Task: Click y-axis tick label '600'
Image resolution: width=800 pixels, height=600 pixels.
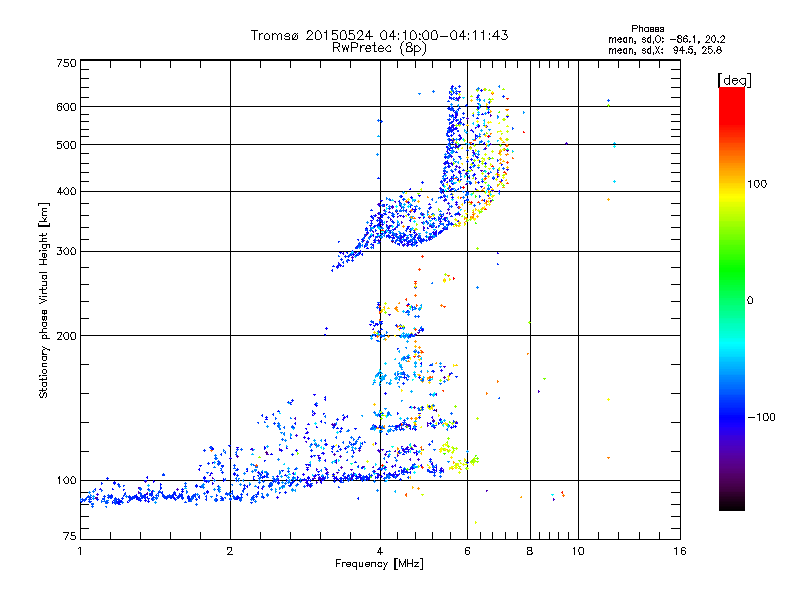Action: 66,107
